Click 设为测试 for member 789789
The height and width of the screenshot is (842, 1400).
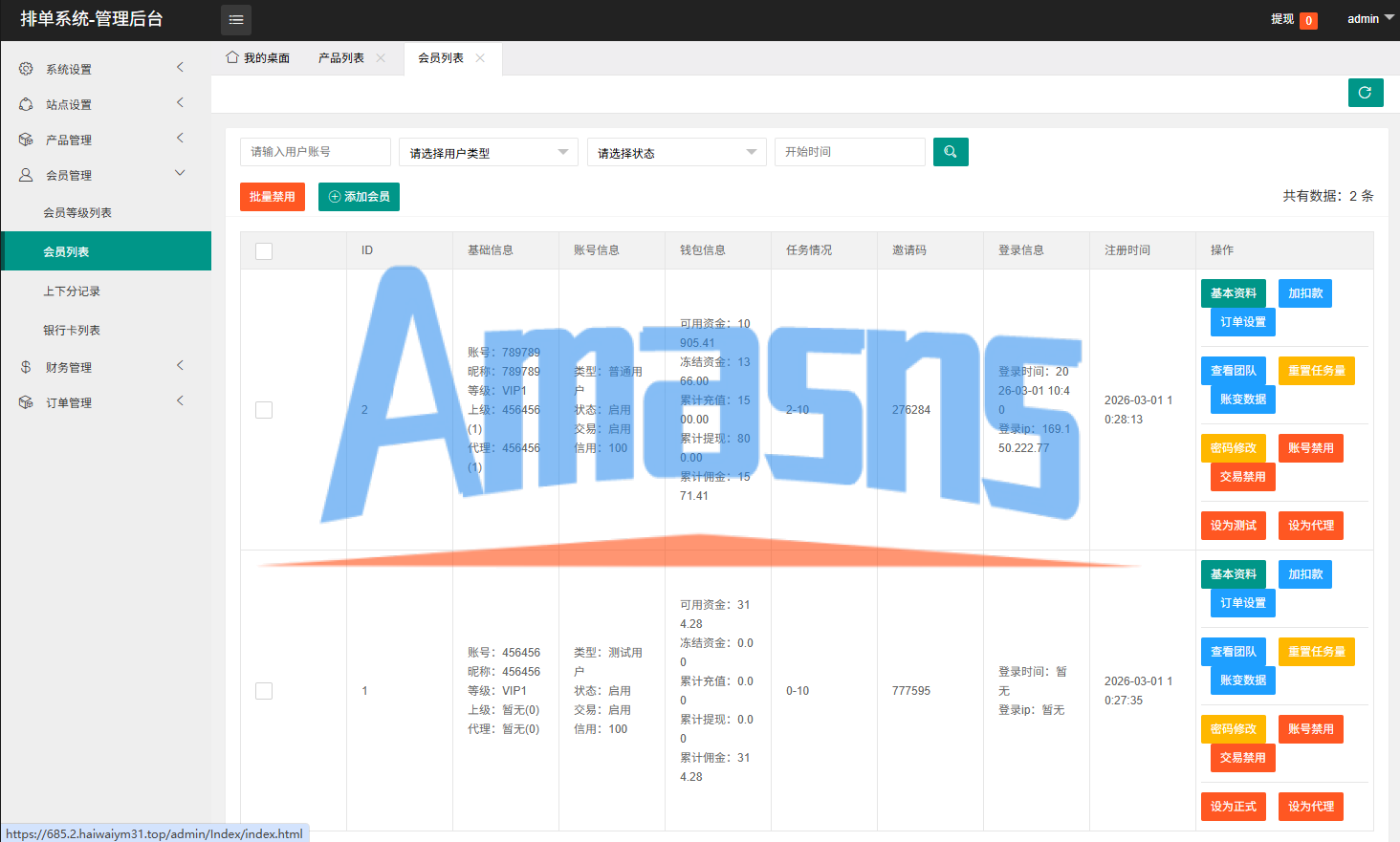click(1234, 526)
